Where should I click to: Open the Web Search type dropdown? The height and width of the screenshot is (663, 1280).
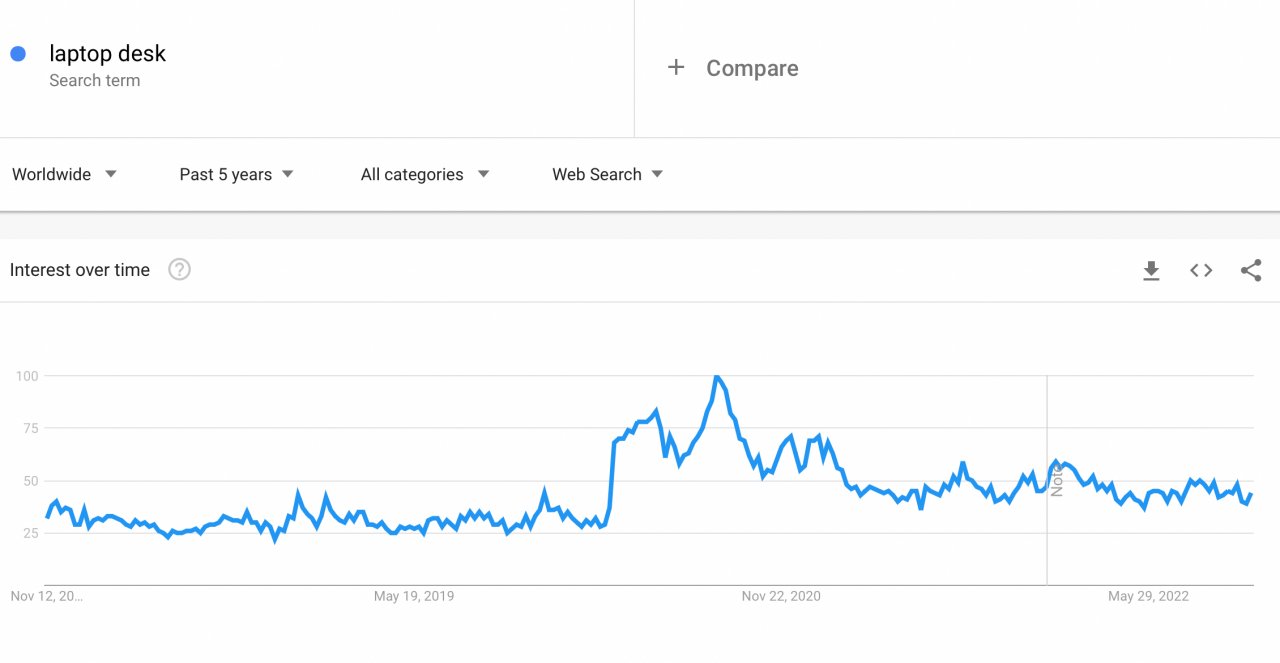pos(596,174)
